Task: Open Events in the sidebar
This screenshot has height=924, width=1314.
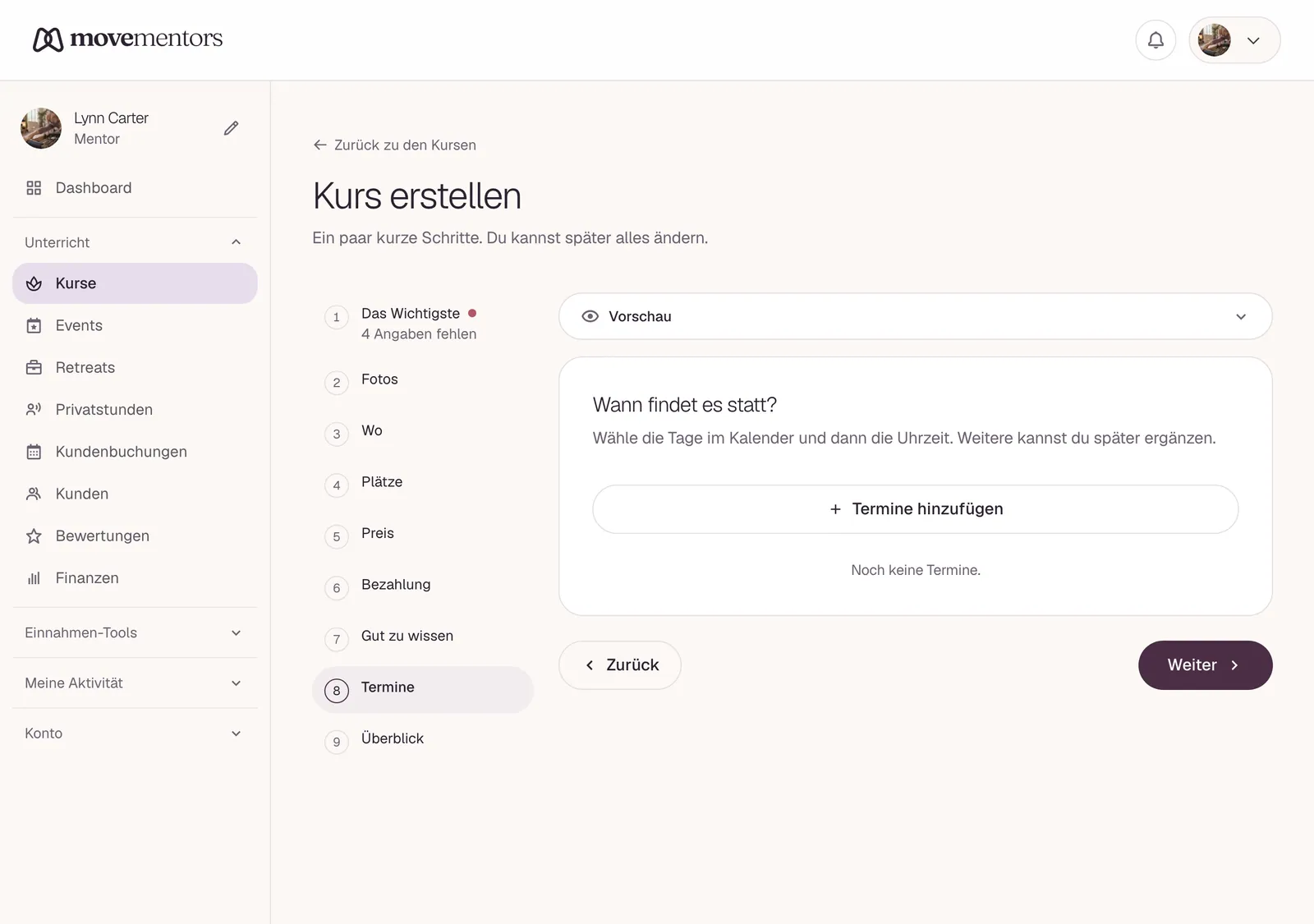Action: coord(135,326)
